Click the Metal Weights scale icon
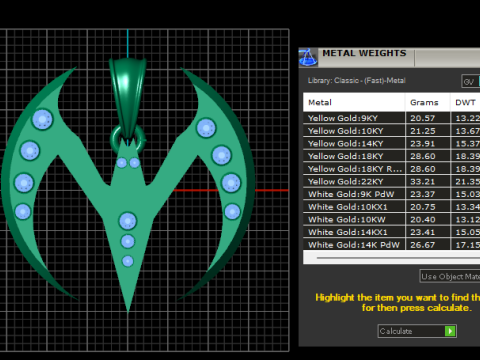 click(308, 57)
